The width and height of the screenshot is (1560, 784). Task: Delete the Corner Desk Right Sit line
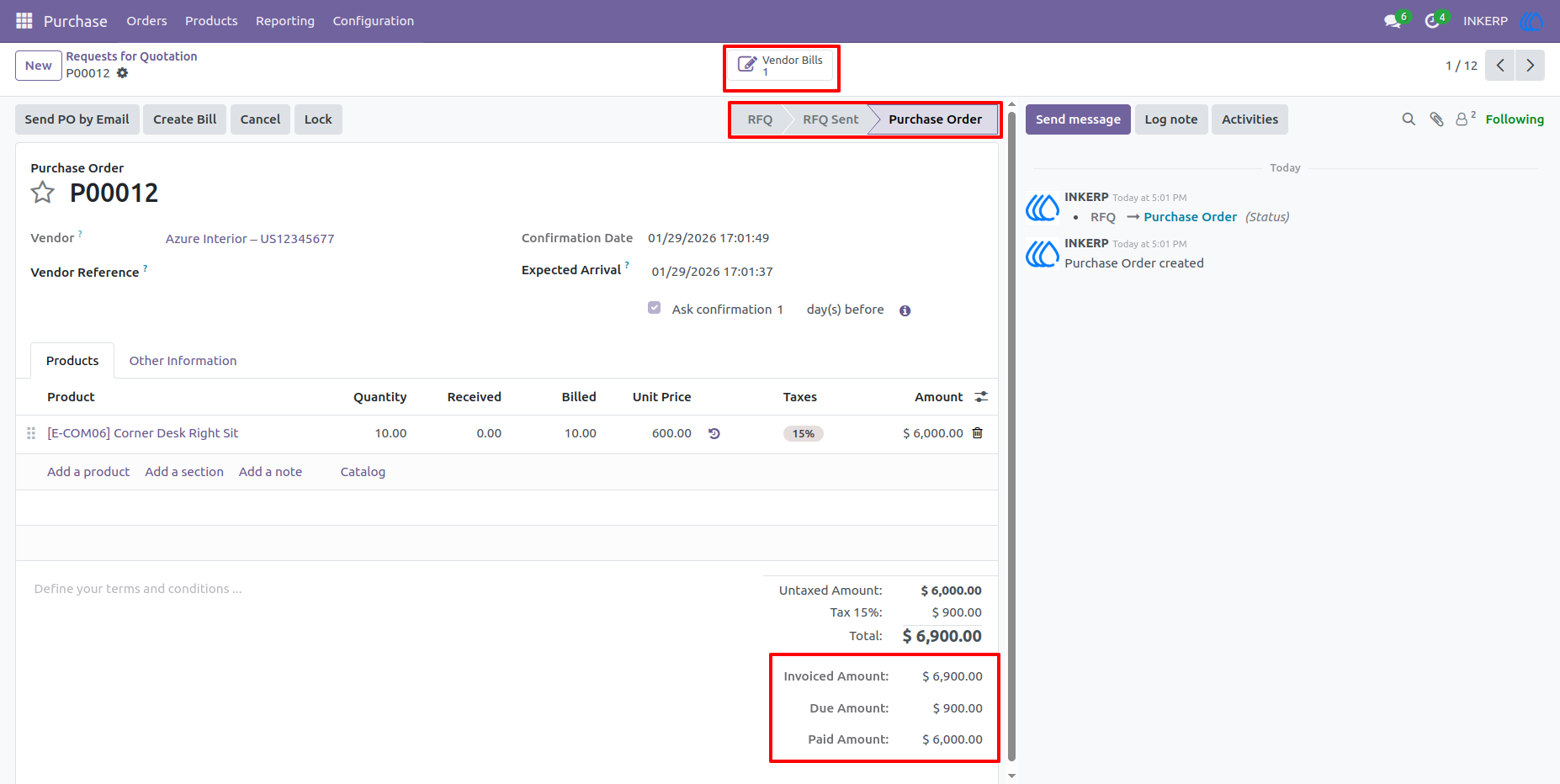click(978, 433)
